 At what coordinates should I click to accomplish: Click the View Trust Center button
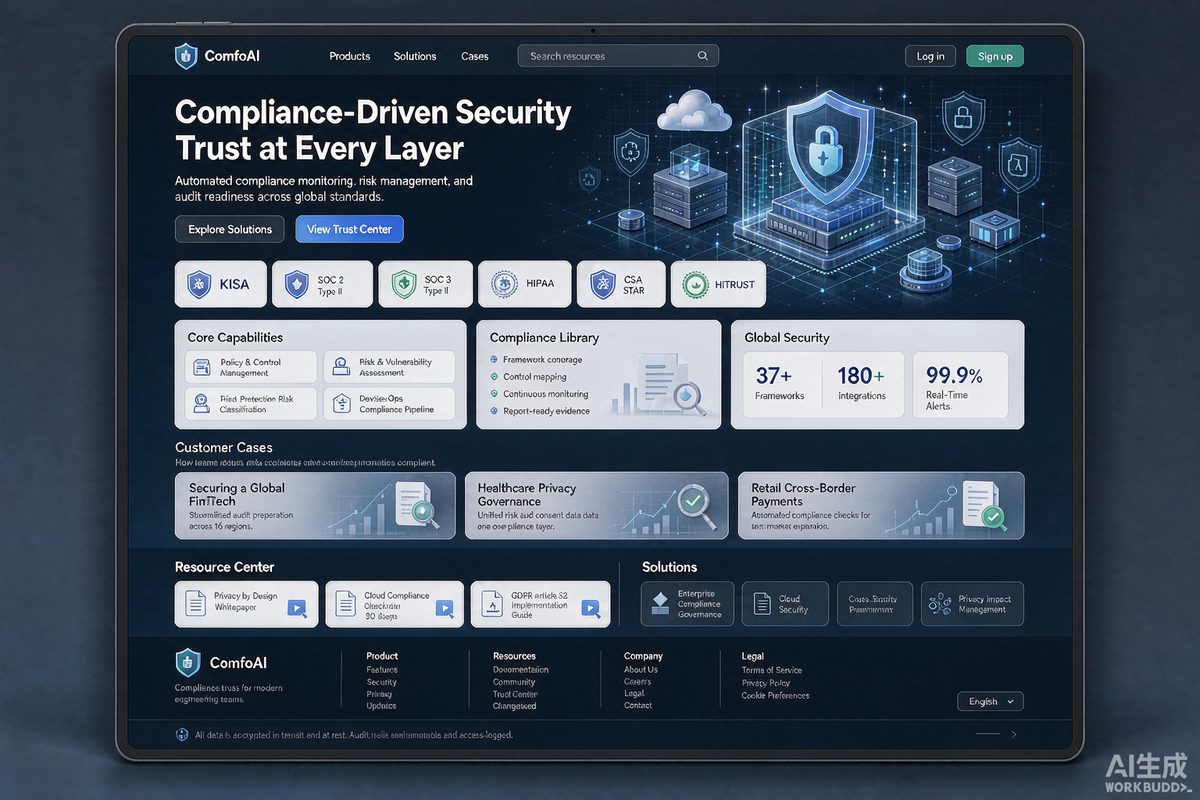pos(350,229)
